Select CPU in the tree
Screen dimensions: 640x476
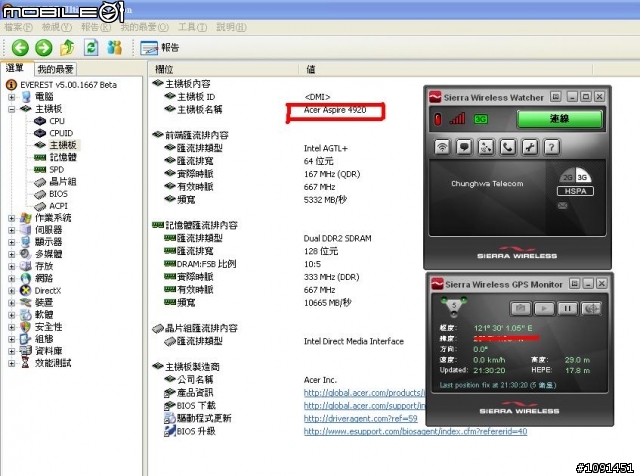point(57,121)
